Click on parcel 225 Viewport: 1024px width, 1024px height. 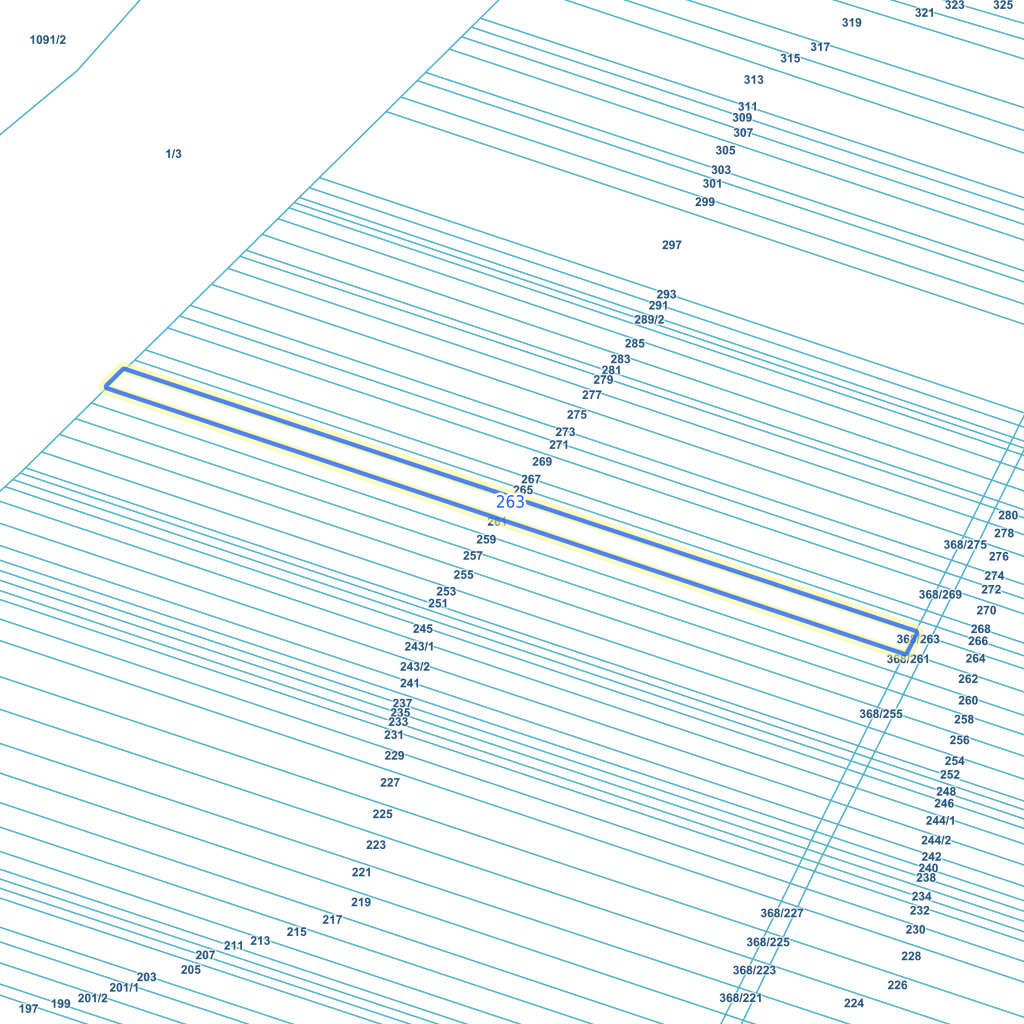382,814
